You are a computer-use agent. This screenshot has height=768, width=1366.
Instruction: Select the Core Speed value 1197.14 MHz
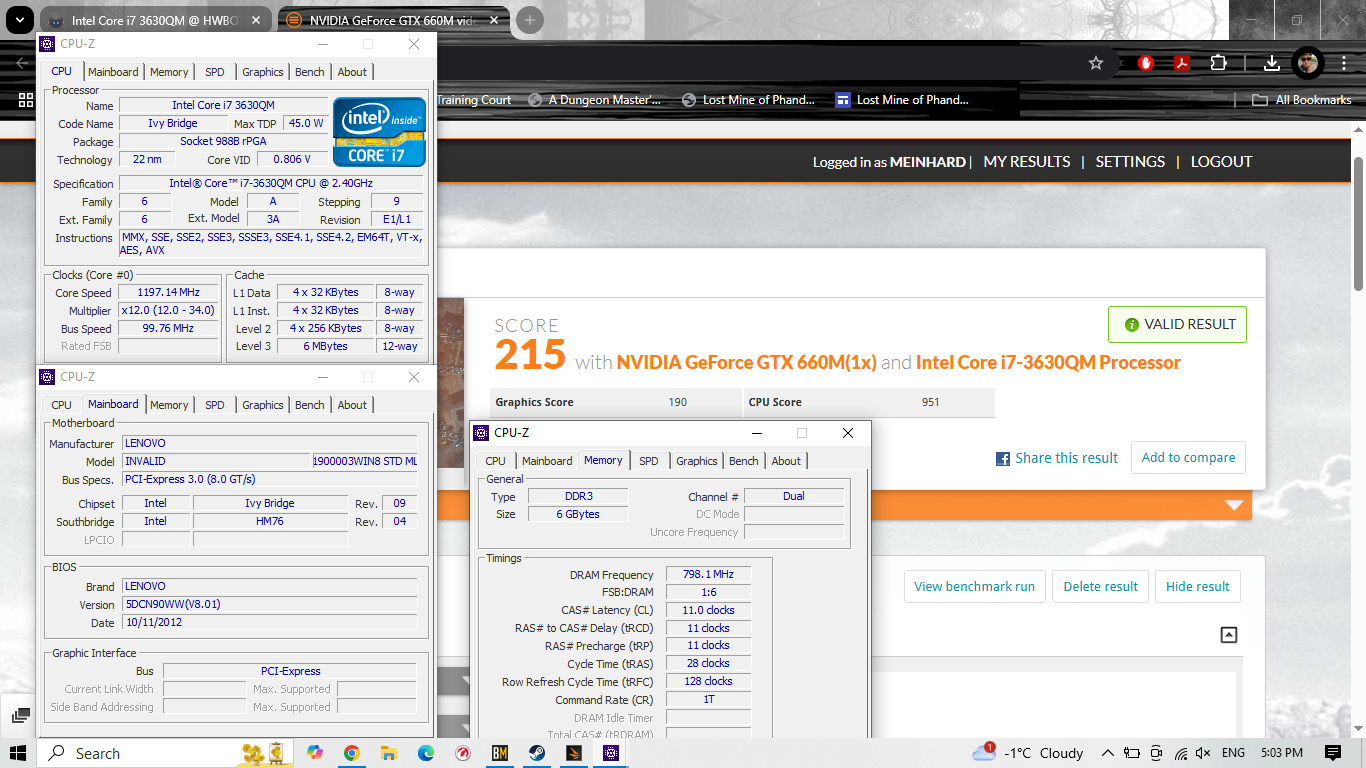click(x=168, y=292)
